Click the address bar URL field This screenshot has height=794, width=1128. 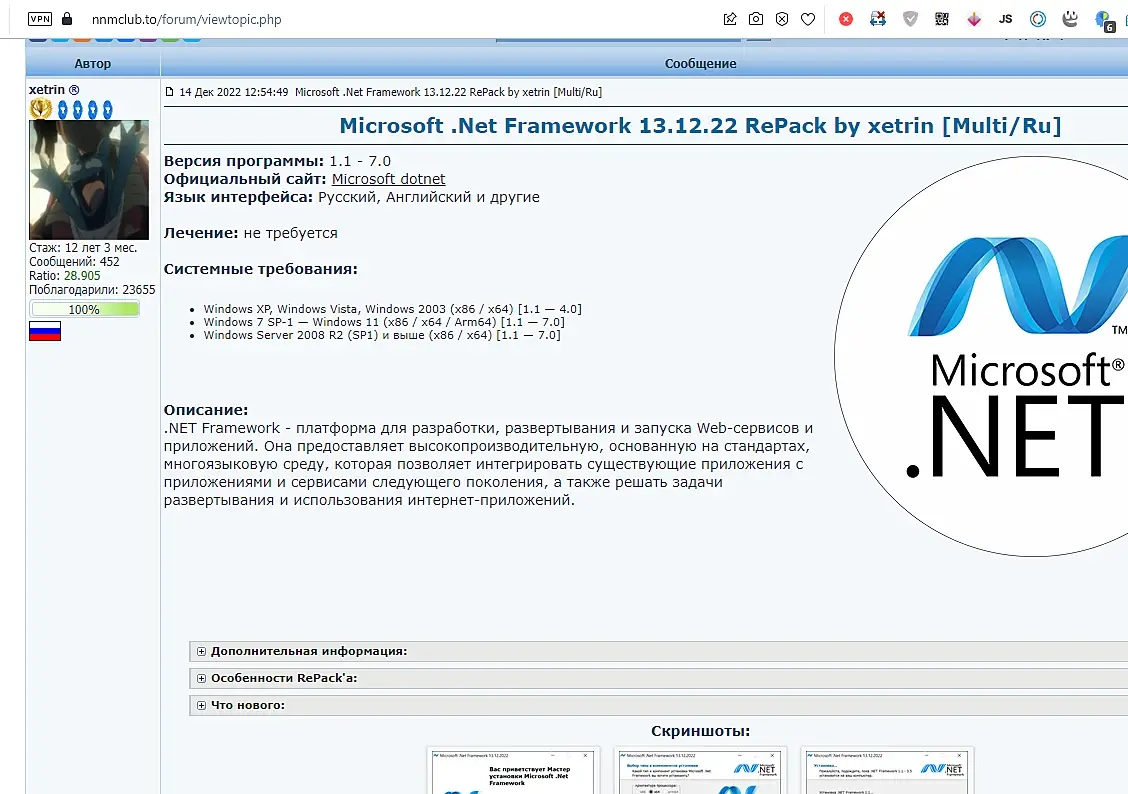coord(186,19)
